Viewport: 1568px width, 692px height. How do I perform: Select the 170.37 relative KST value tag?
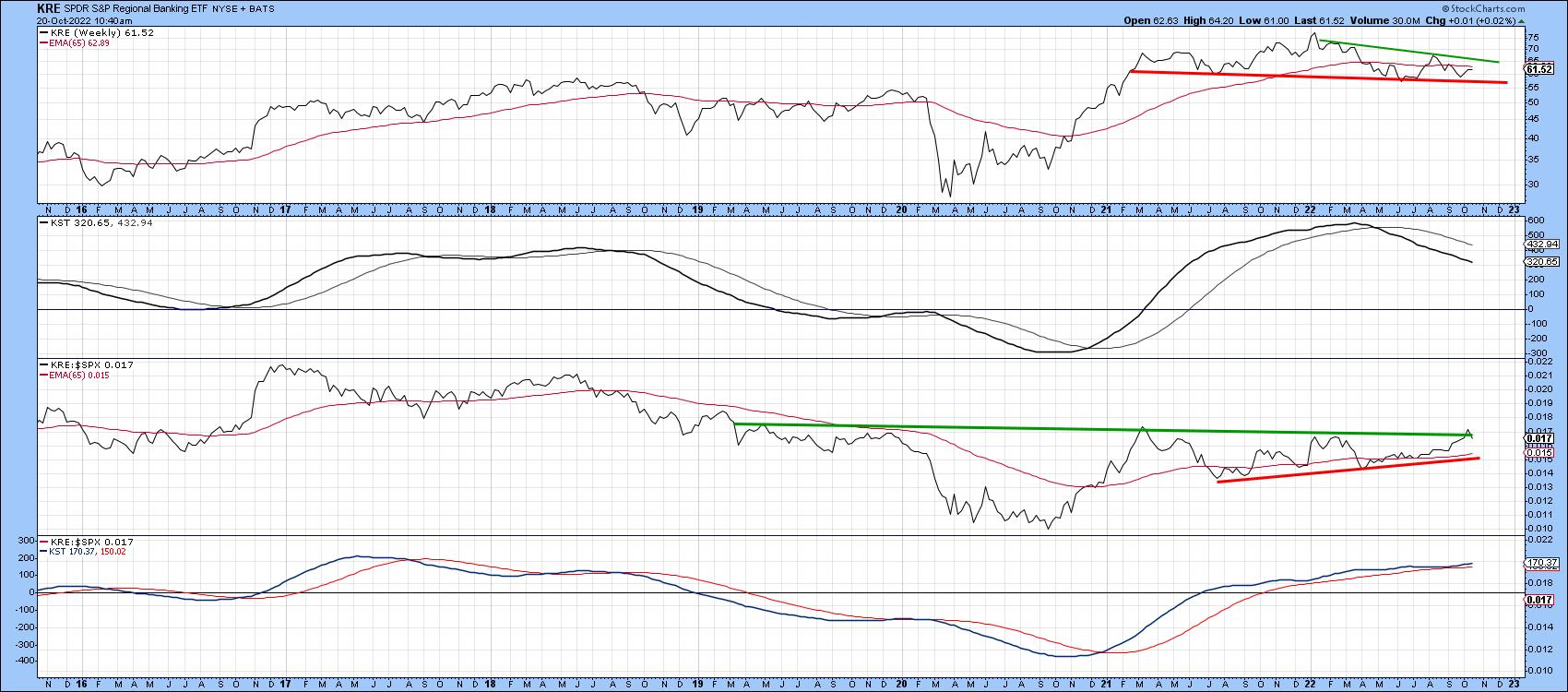(x=1541, y=562)
